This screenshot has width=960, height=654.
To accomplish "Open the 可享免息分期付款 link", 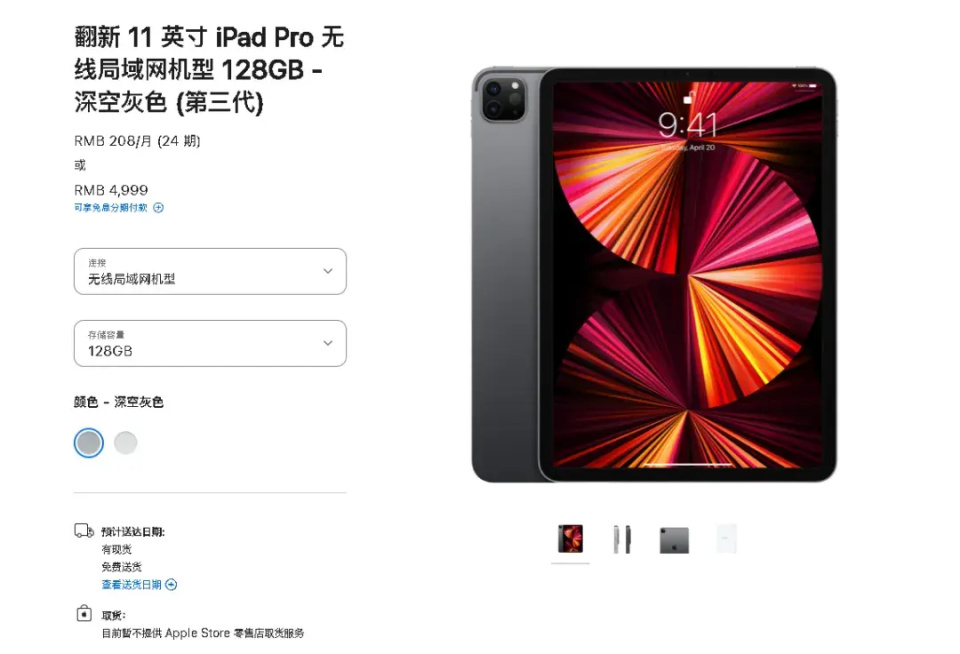I will [111, 208].
